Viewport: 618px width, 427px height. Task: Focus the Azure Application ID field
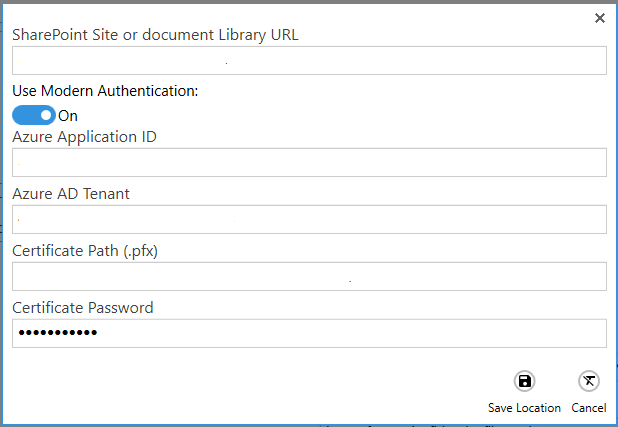(x=309, y=162)
